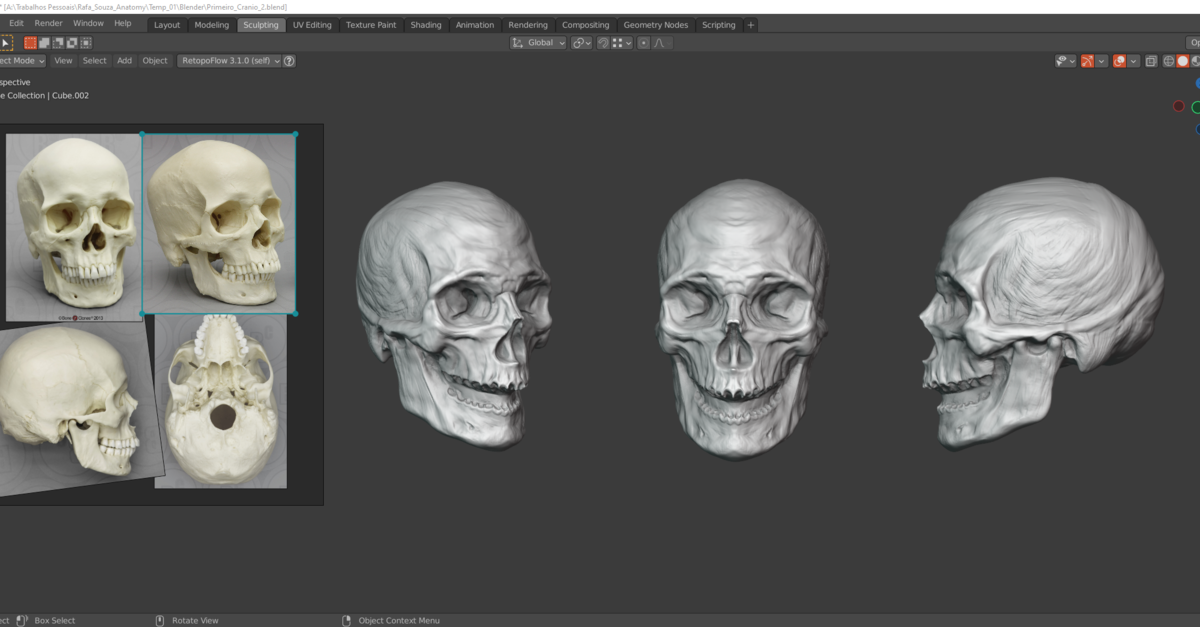1200x627 pixels.
Task: Click the show gizmos eye icon
Action: point(1060,61)
